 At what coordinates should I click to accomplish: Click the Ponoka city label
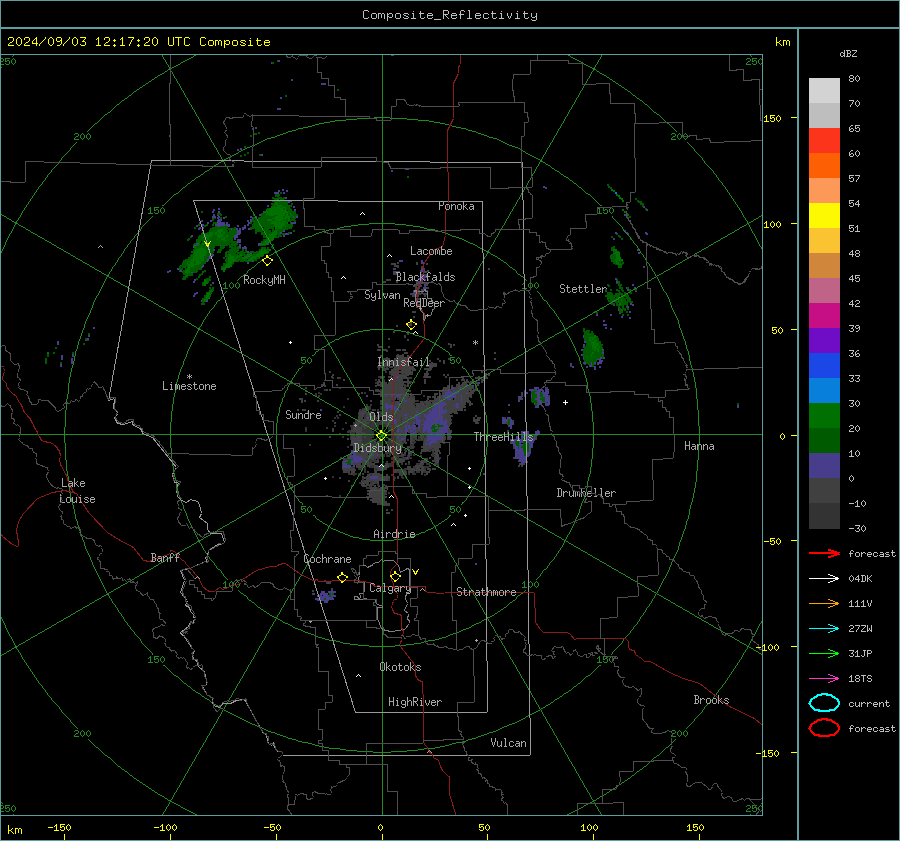[x=456, y=206]
